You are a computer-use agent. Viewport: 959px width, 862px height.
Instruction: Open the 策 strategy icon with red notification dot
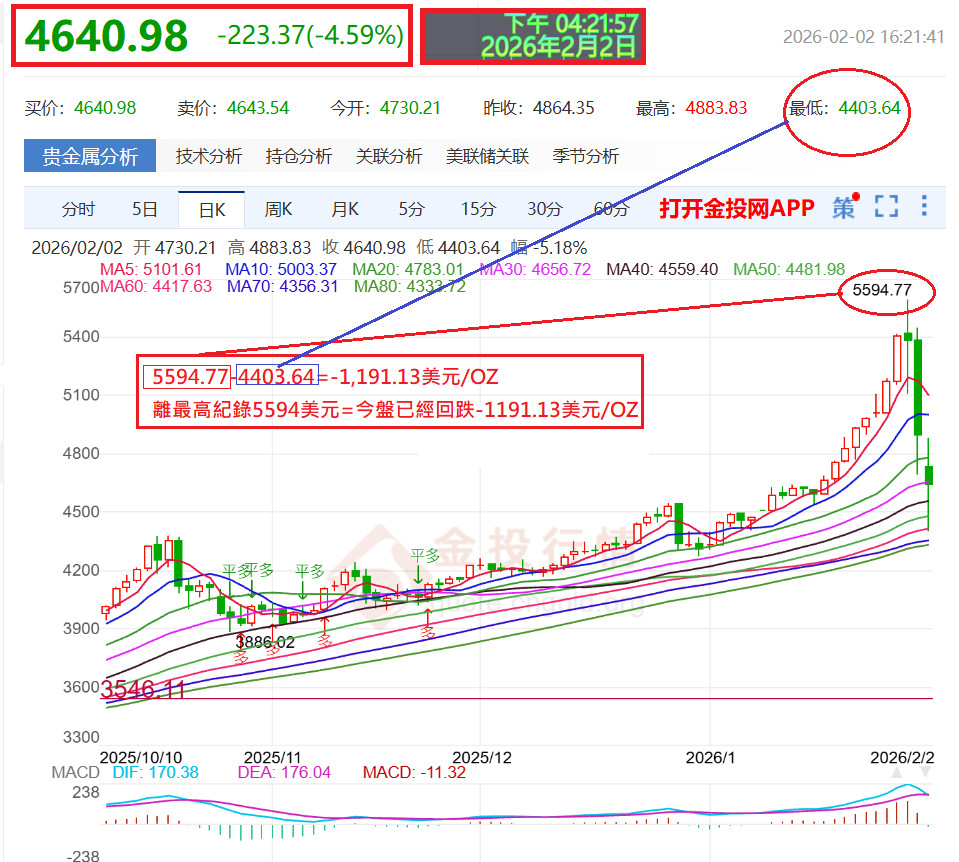click(x=843, y=207)
